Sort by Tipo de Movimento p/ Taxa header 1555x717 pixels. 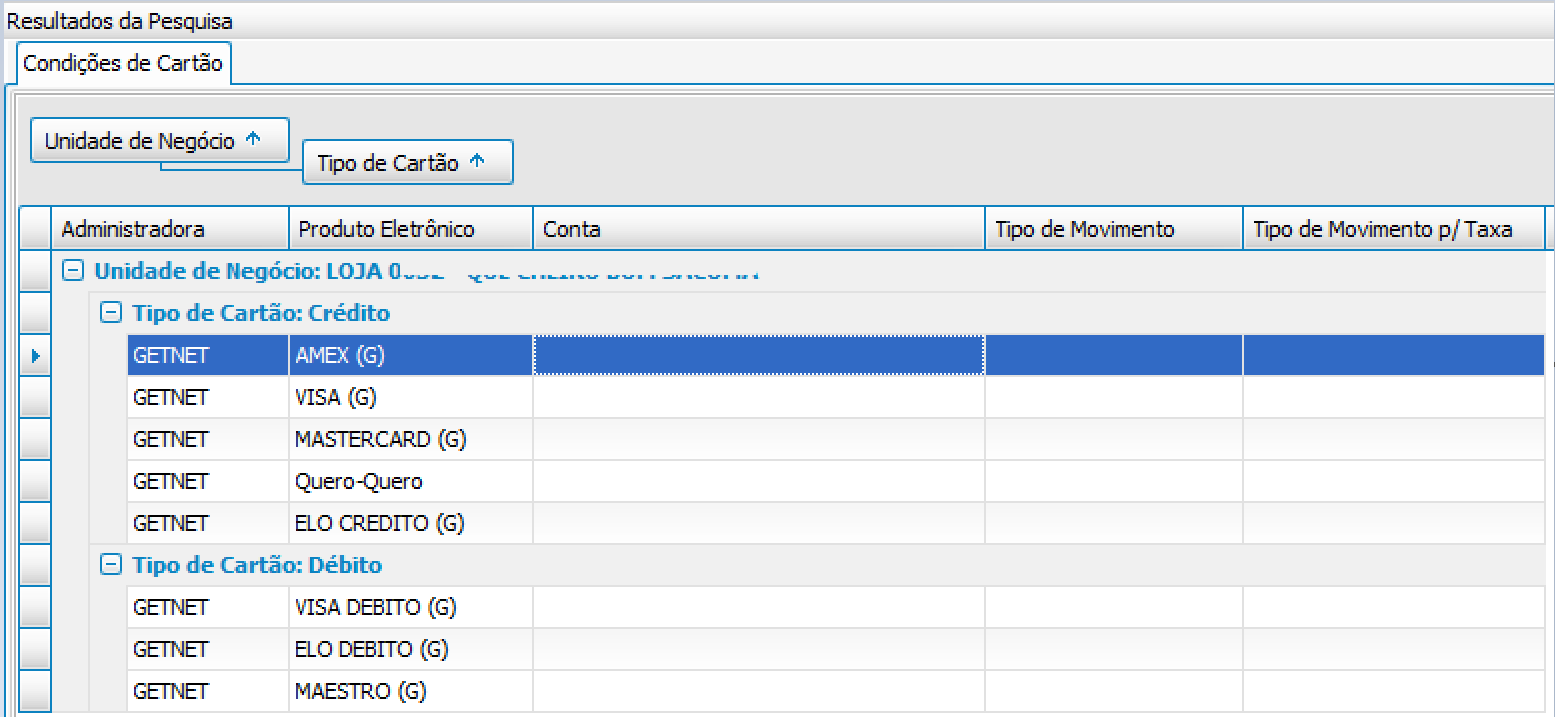point(1394,229)
